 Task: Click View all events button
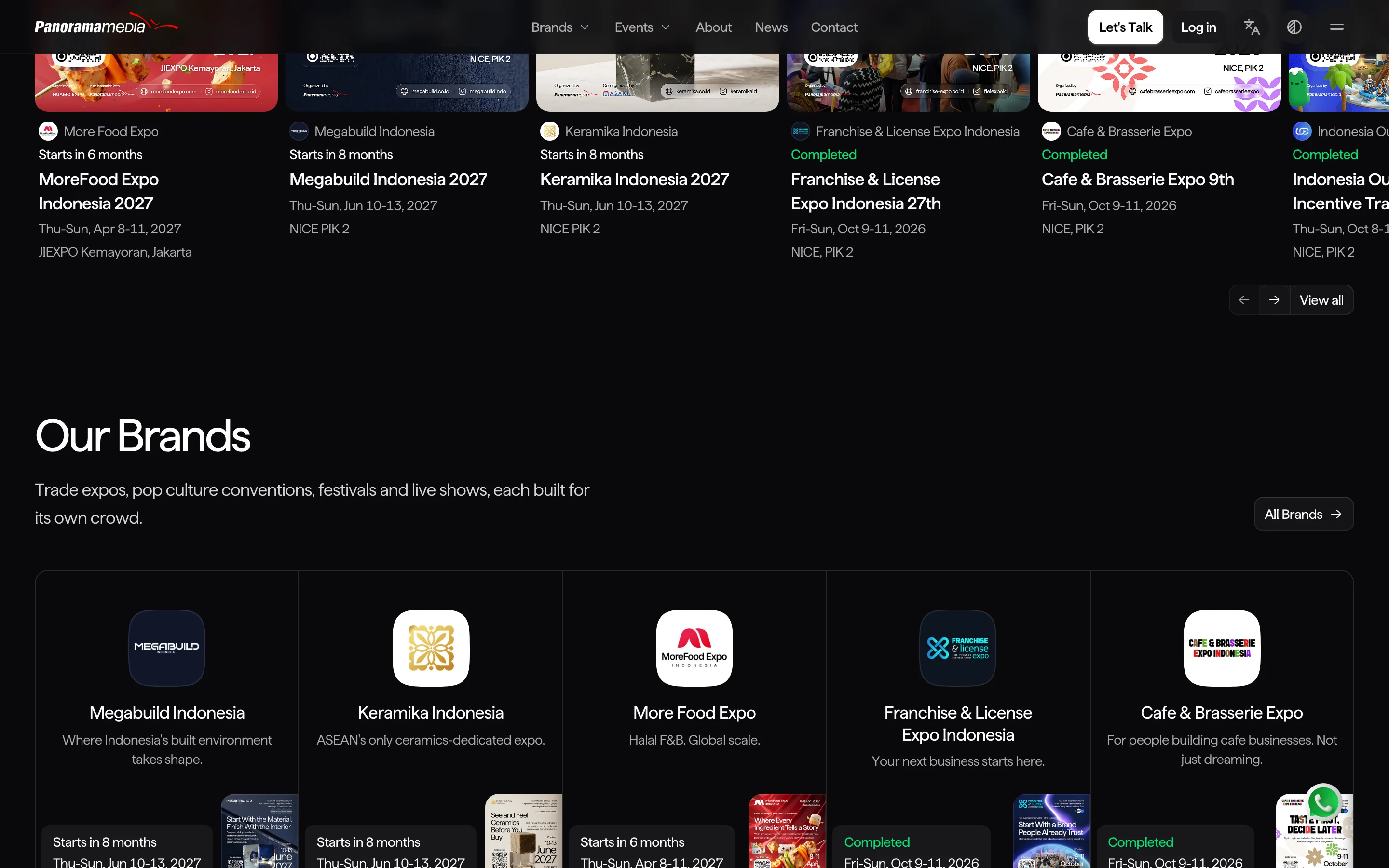(x=1321, y=300)
